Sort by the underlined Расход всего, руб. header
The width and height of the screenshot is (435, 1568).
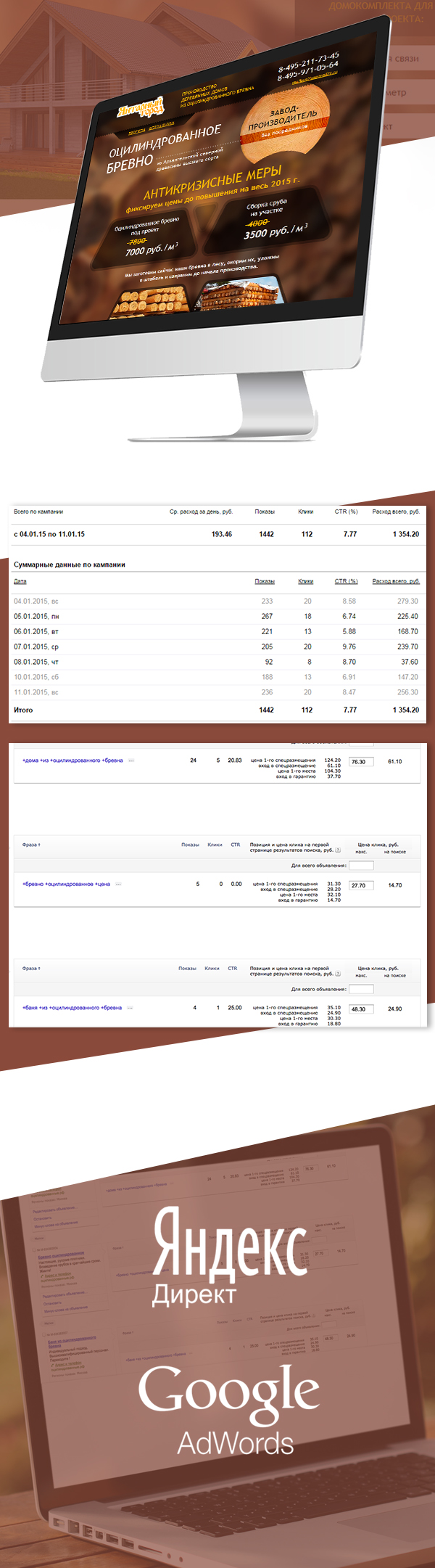pyautogui.click(x=396, y=581)
